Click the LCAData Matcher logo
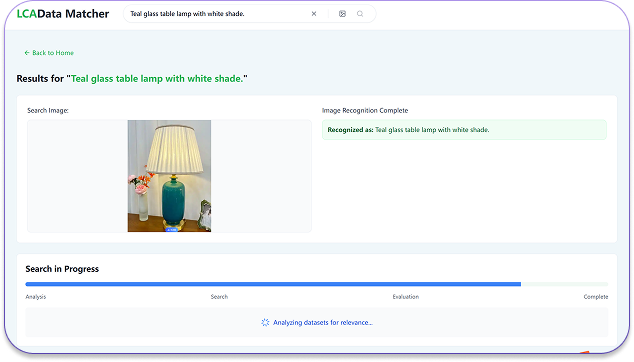The width and height of the screenshot is (634, 362). tap(63, 14)
